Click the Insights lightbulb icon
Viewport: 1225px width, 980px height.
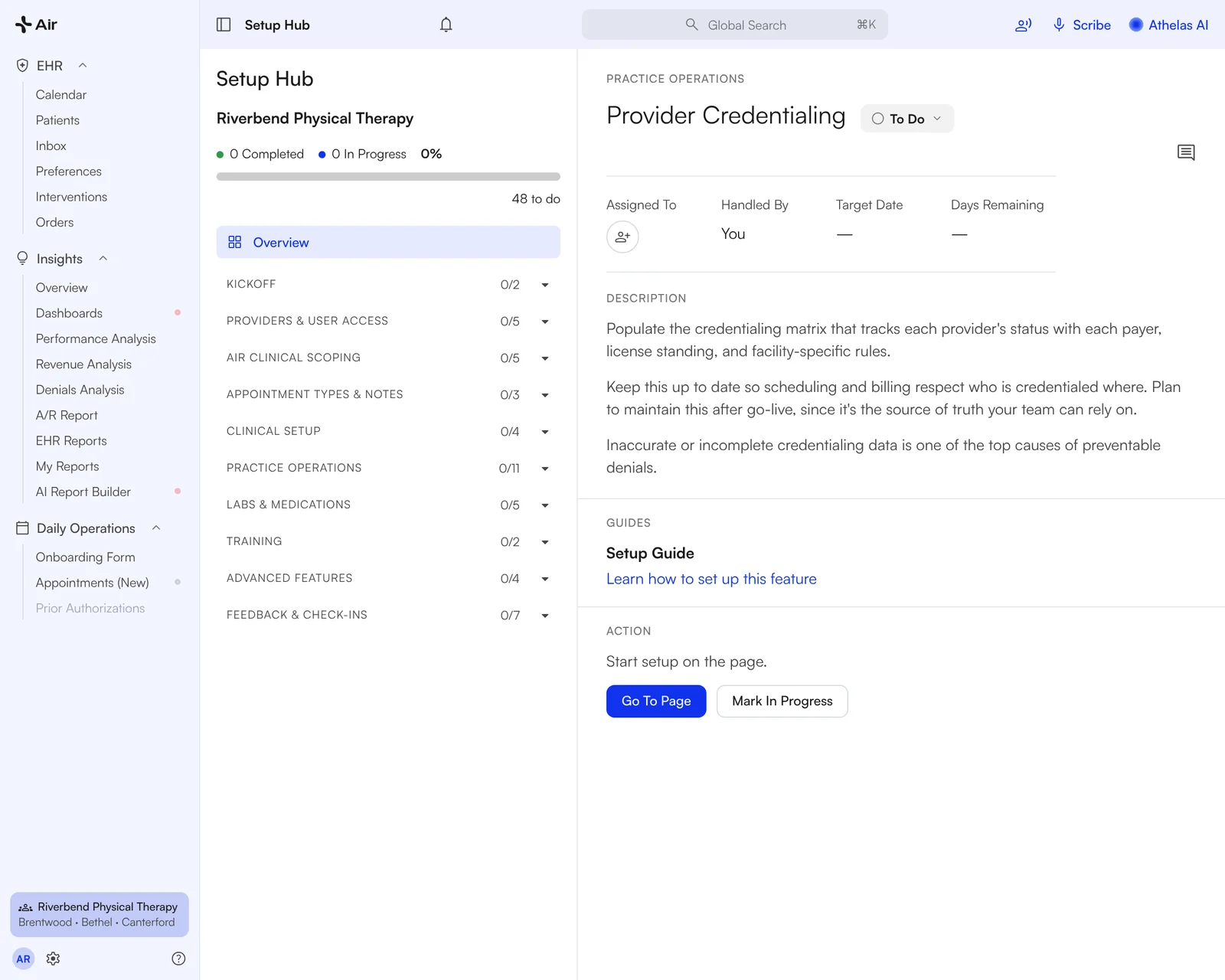coord(22,259)
